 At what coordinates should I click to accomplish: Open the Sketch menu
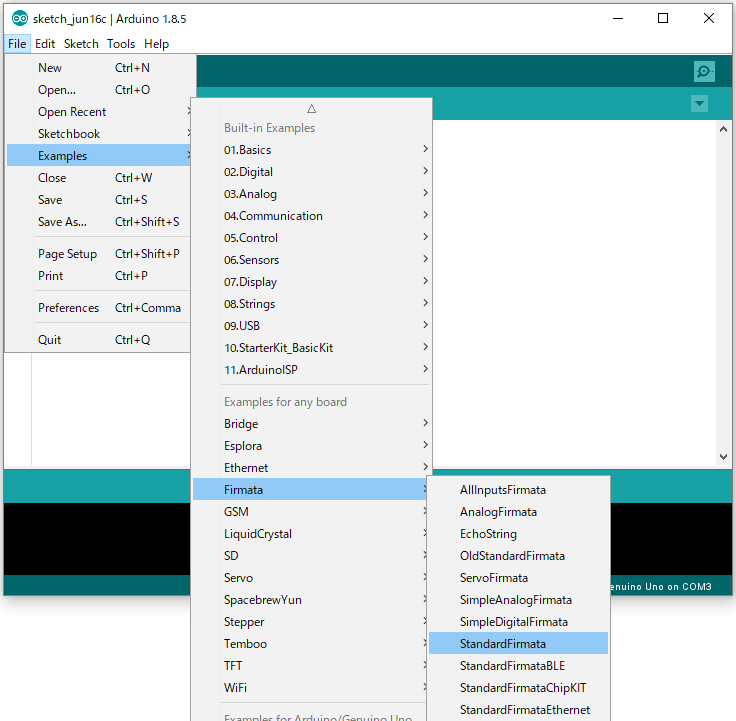(x=81, y=44)
